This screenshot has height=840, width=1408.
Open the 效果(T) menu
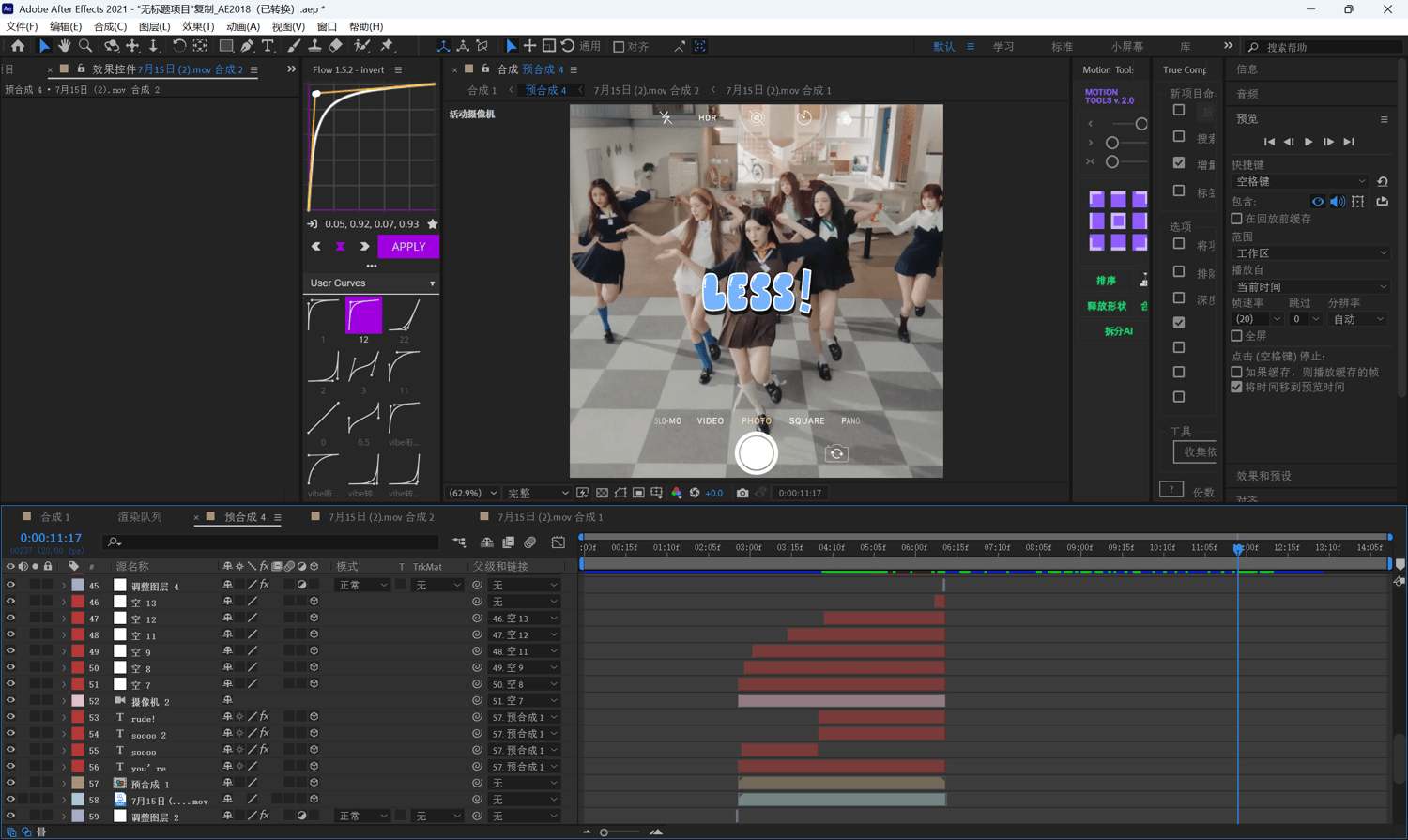(x=198, y=26)
